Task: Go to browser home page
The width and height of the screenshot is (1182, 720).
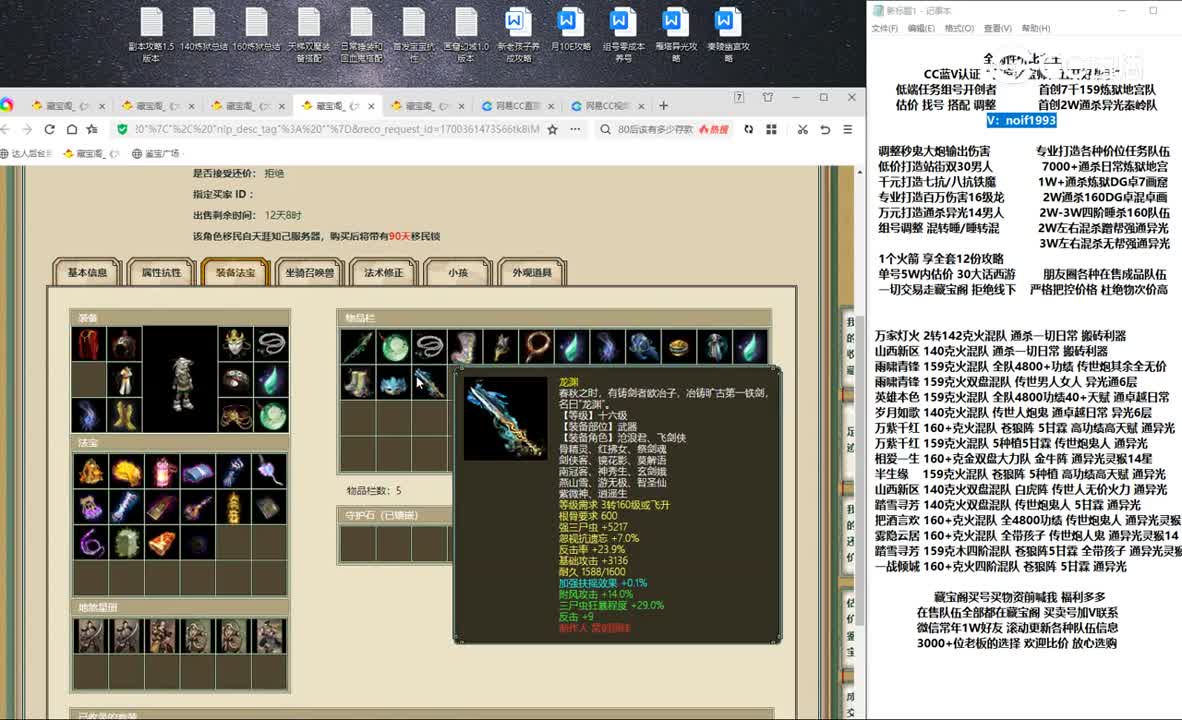Action: pos(72,130)
